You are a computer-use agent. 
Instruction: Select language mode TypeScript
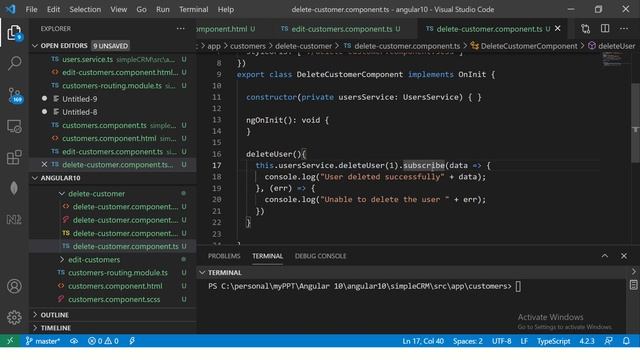[x=553, y=341]
